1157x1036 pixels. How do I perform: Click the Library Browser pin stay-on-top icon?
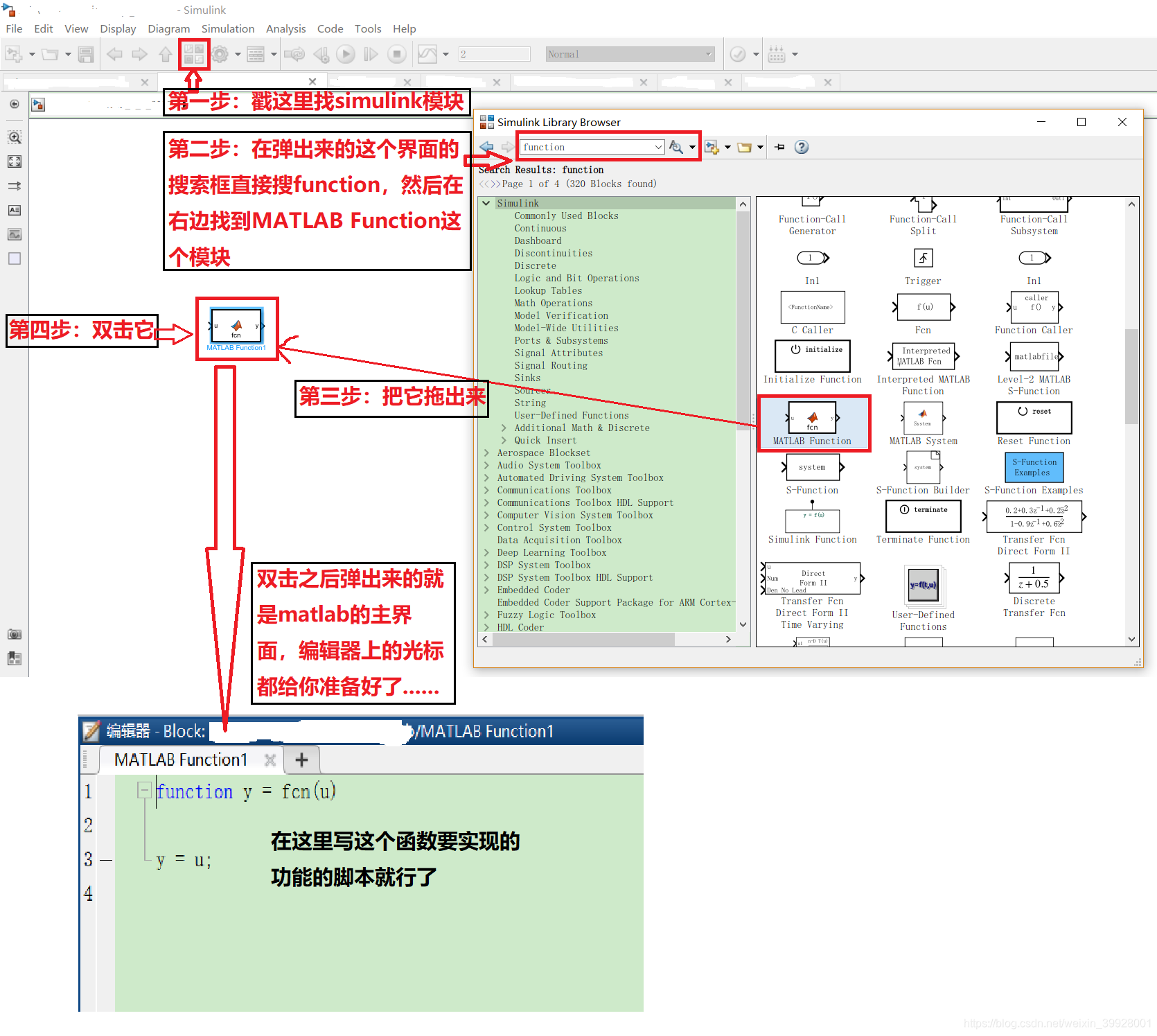780,147
